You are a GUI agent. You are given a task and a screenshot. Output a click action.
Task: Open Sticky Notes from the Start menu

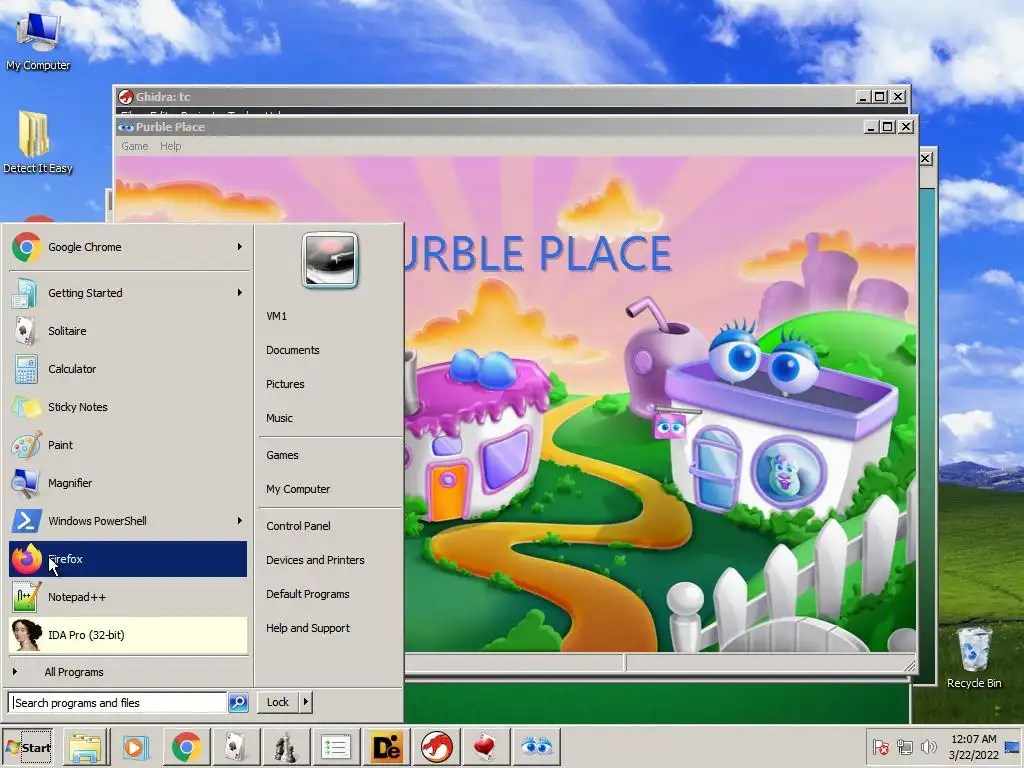point(128,407)
